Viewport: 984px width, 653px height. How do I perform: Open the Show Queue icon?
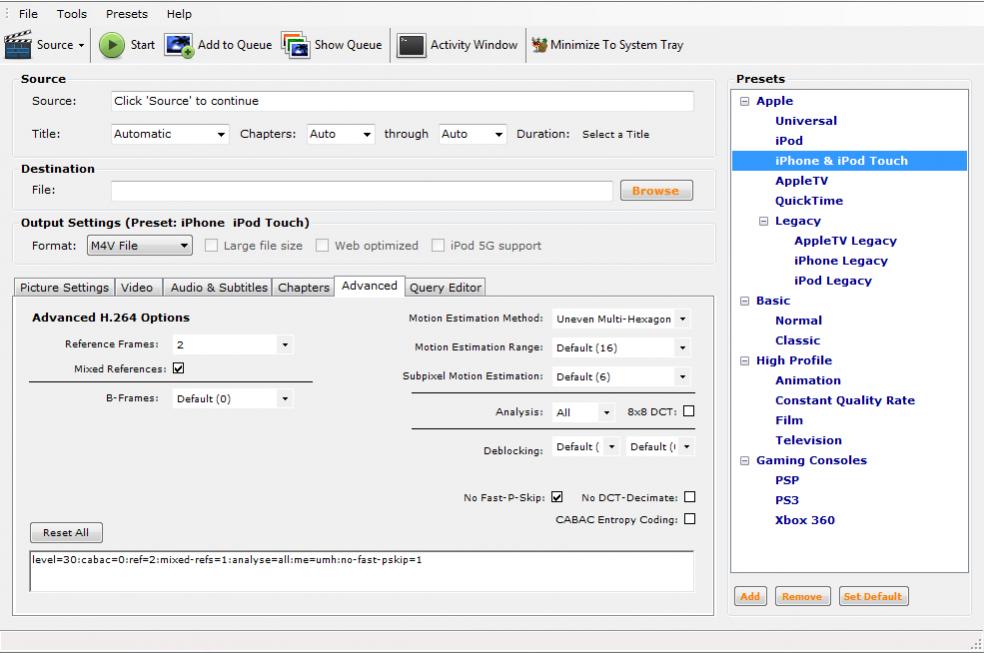(x=296, y=45)
